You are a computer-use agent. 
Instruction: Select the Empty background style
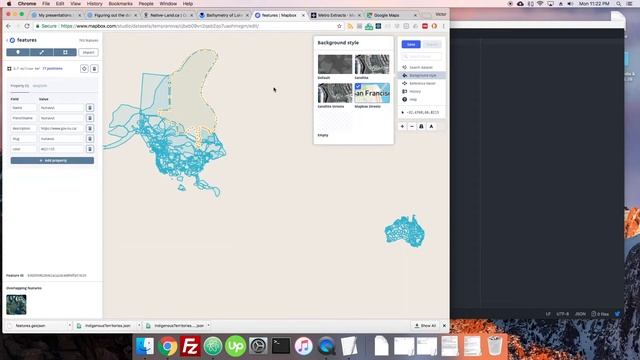click(335, 121)
